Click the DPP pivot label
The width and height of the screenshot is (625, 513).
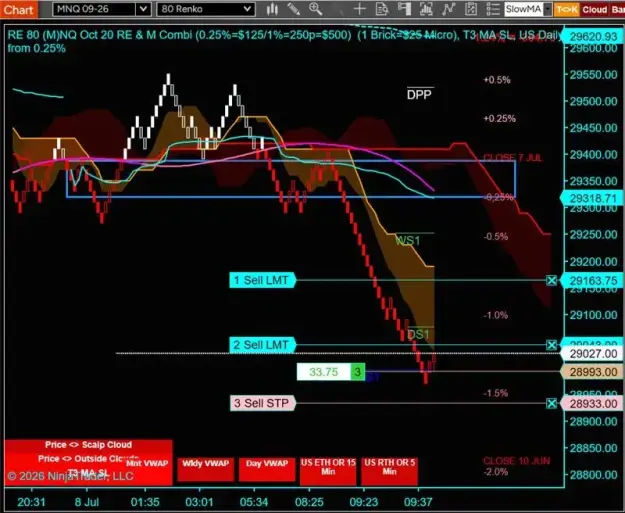[419, 94]
